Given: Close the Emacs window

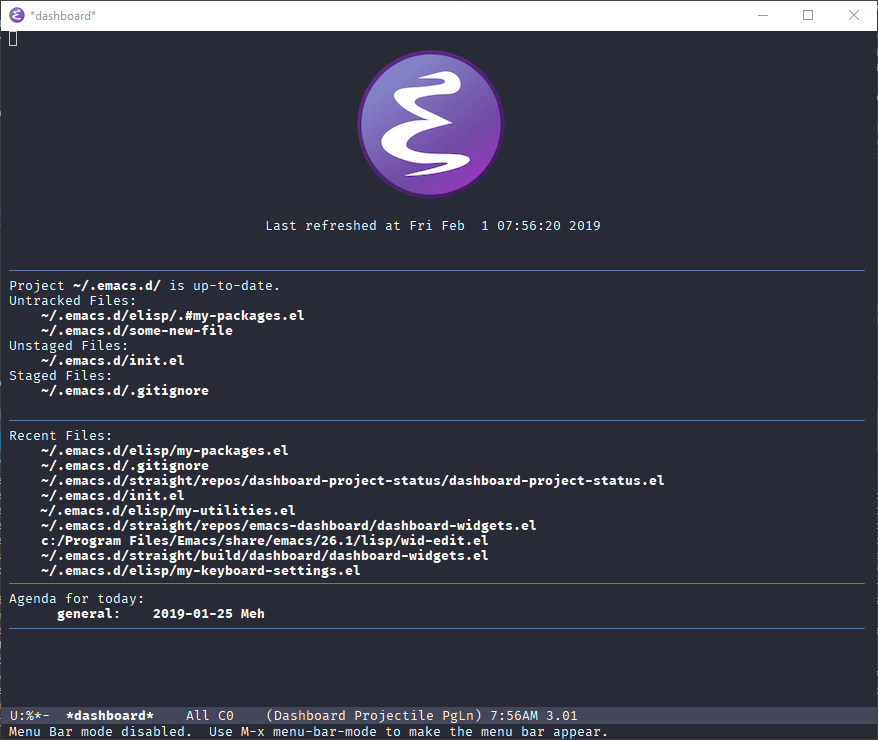Looking at the screenshot, I should click(853, 15).
